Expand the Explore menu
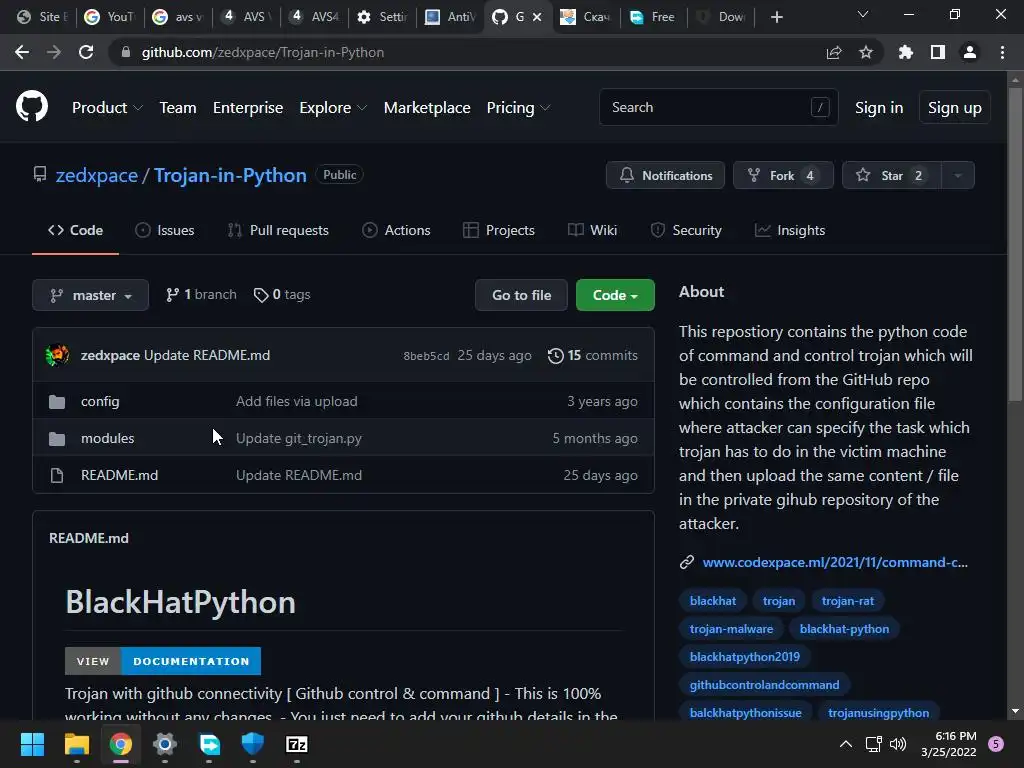The width and height of the screenshot is (1024, 768). pyautogui.click(x=333, y=108)
